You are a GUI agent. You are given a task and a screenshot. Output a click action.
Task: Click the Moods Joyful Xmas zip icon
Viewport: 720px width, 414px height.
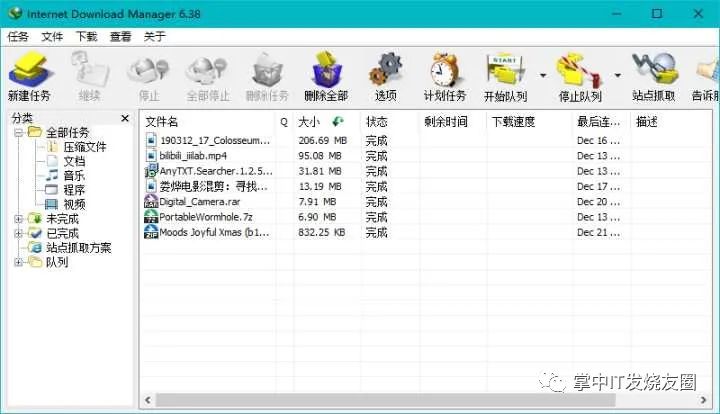[151, 232]
